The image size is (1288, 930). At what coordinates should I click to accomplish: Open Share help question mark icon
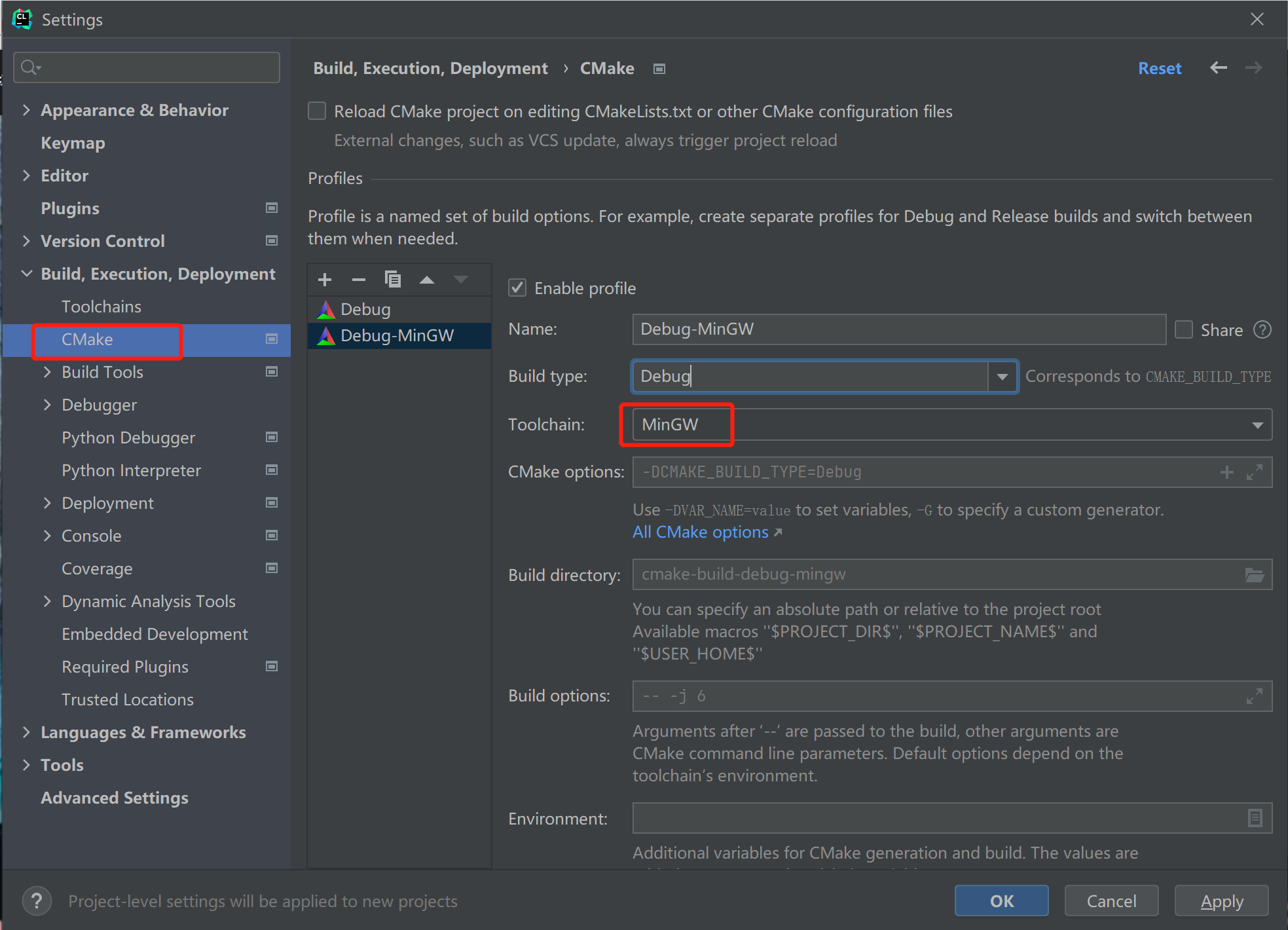click(1262, 329)
